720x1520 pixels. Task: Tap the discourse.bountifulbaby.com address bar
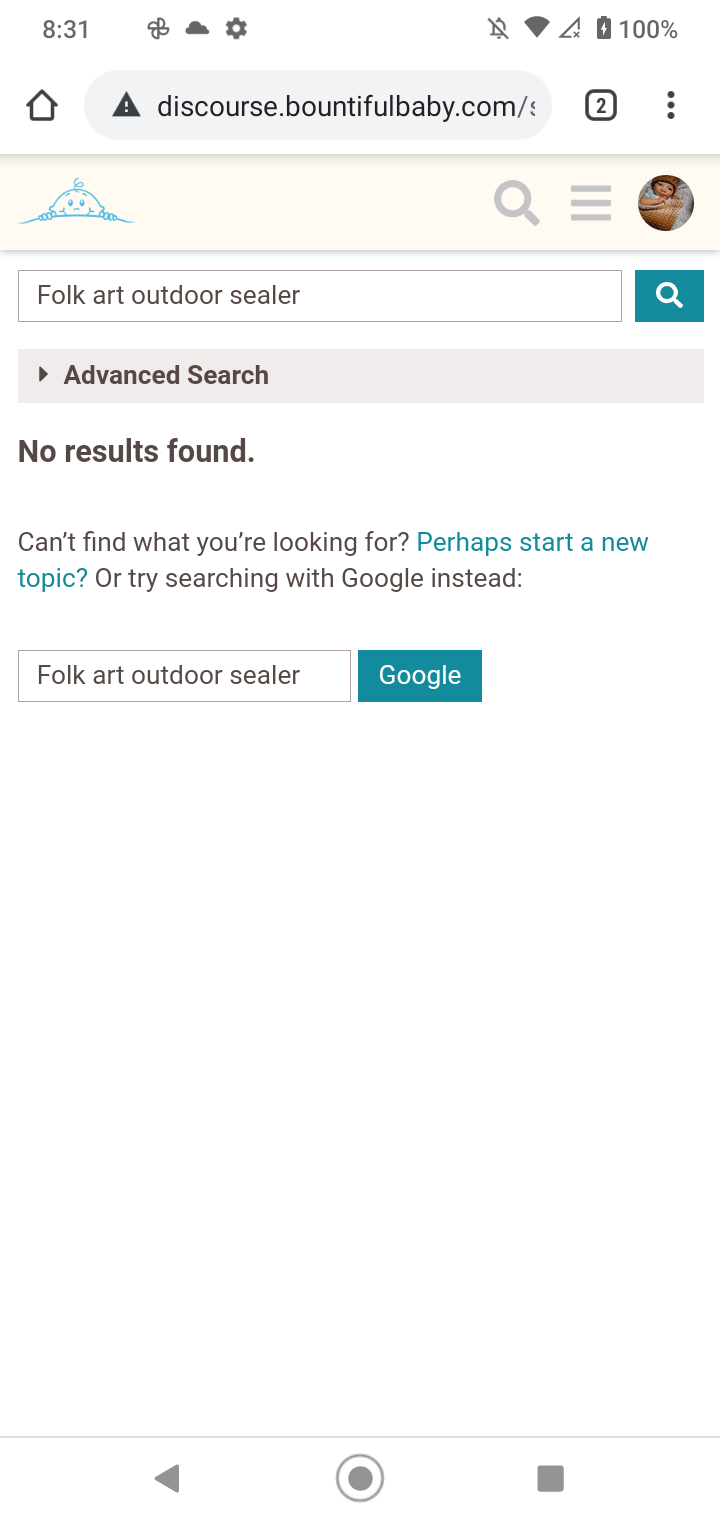pyautogui.click(x=318, y=105)
